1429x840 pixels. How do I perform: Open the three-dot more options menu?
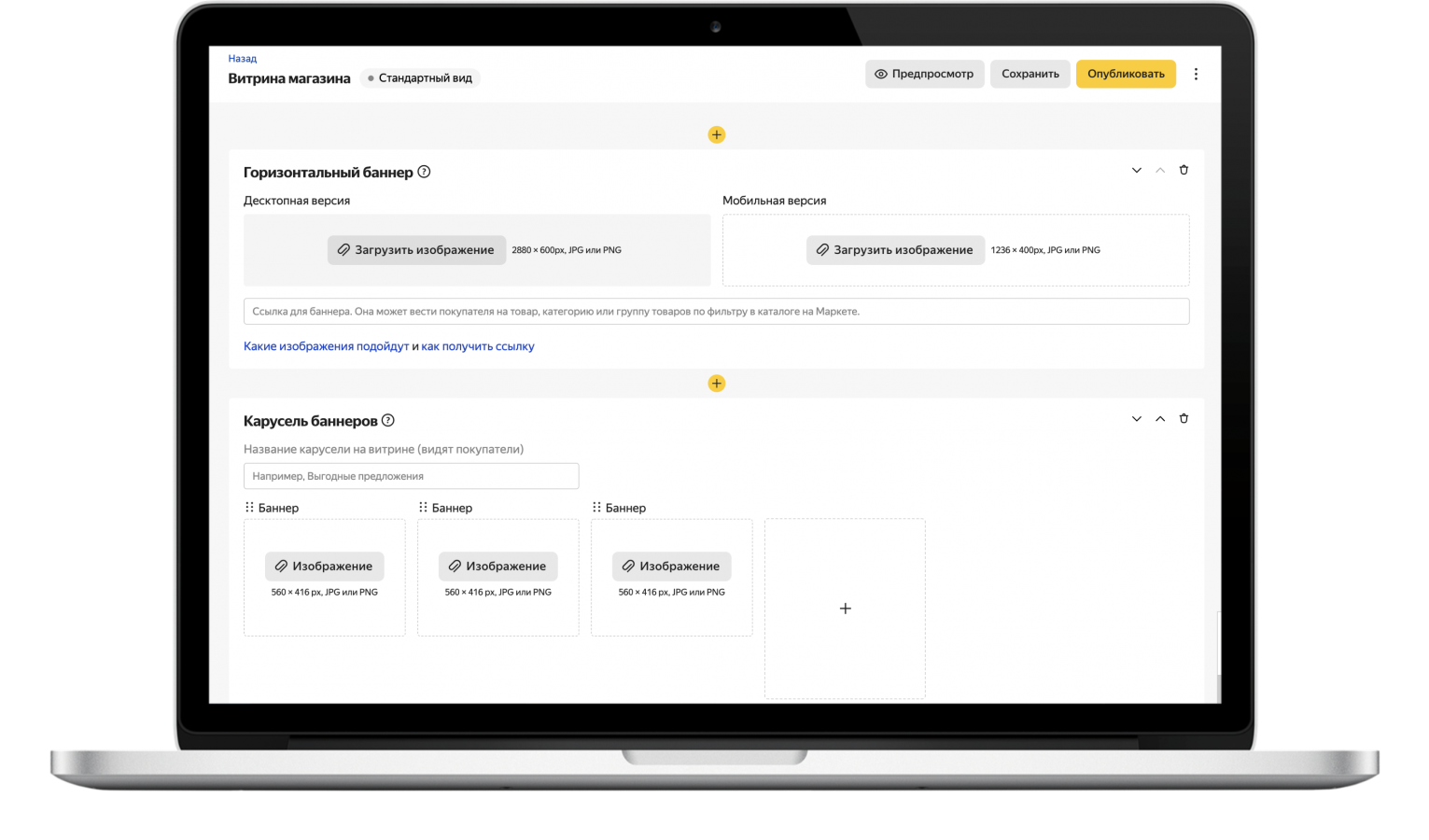point(1196,74)
